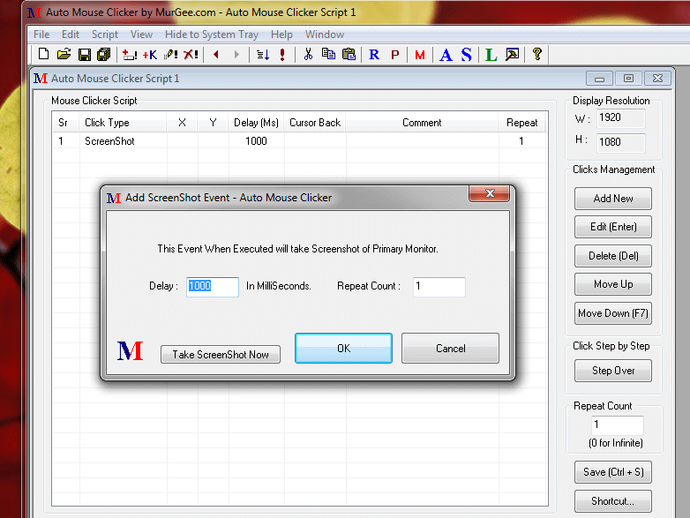Click the Cut scissors toolbar icon
The height and width of the screenshot is (518, 690).
coord(308,55)
